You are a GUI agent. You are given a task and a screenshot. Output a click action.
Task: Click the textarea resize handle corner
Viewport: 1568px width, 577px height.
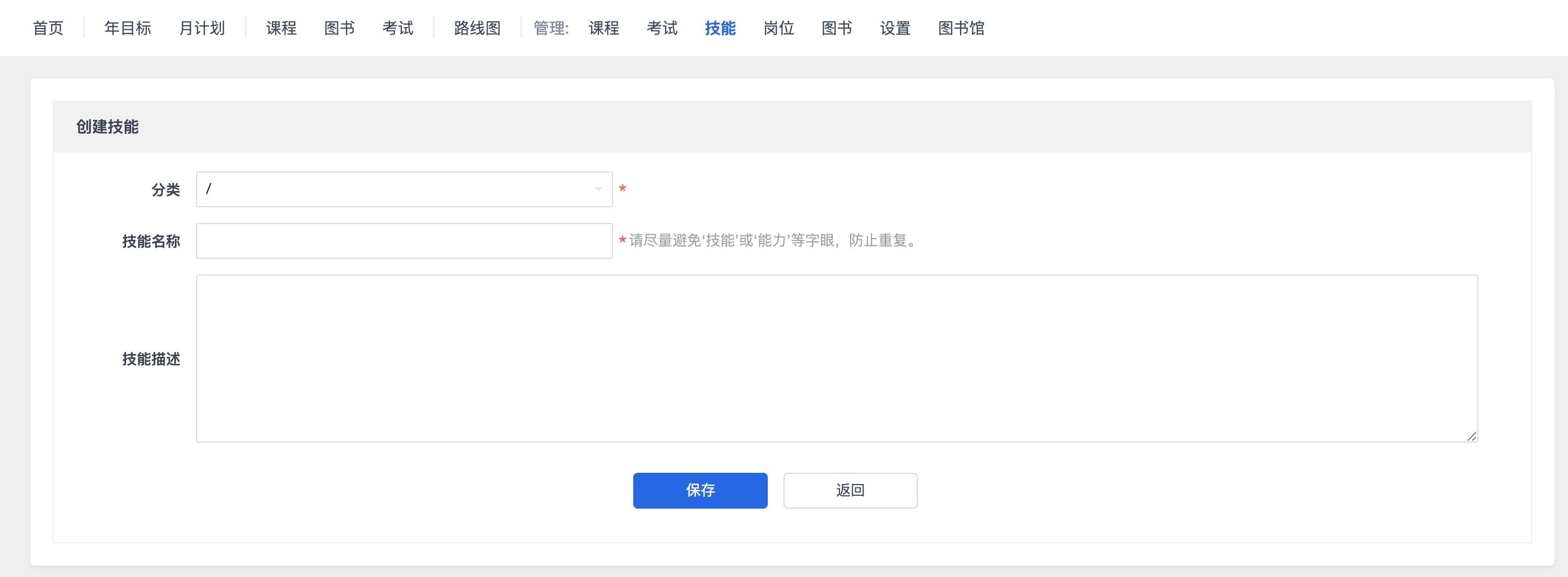(1472, 436)
